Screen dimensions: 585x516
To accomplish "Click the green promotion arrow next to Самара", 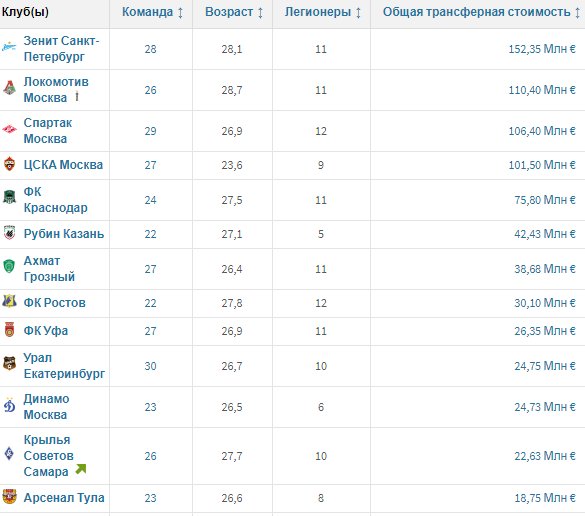I will coord(81,469).
